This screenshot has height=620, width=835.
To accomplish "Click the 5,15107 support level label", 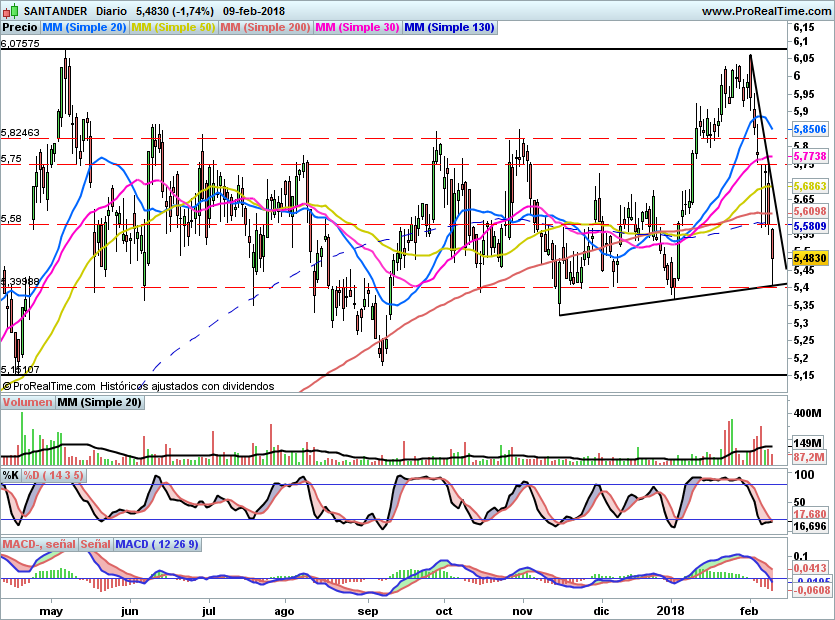I will pyautogui.click(x=20, y=370).
